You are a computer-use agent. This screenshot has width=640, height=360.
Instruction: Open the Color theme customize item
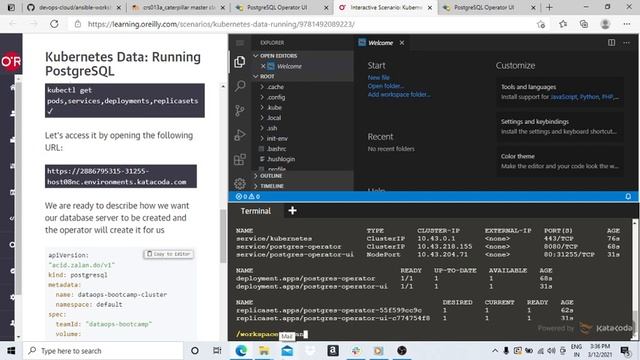click(560, 161)
